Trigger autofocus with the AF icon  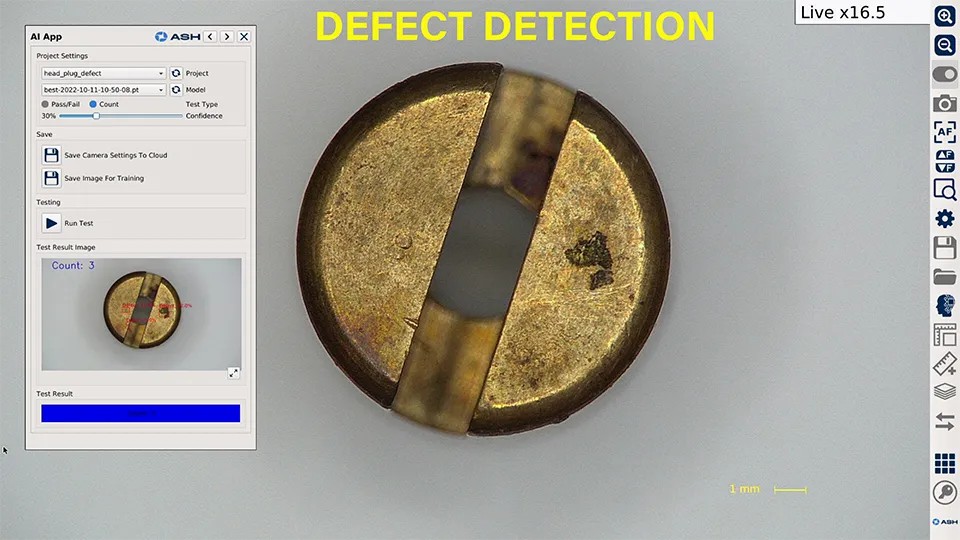[944, 132]
